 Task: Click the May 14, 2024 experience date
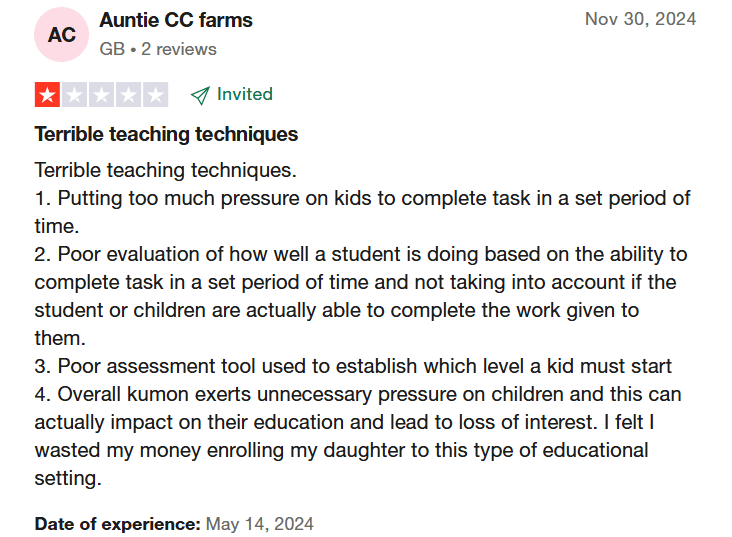point(260,524)
